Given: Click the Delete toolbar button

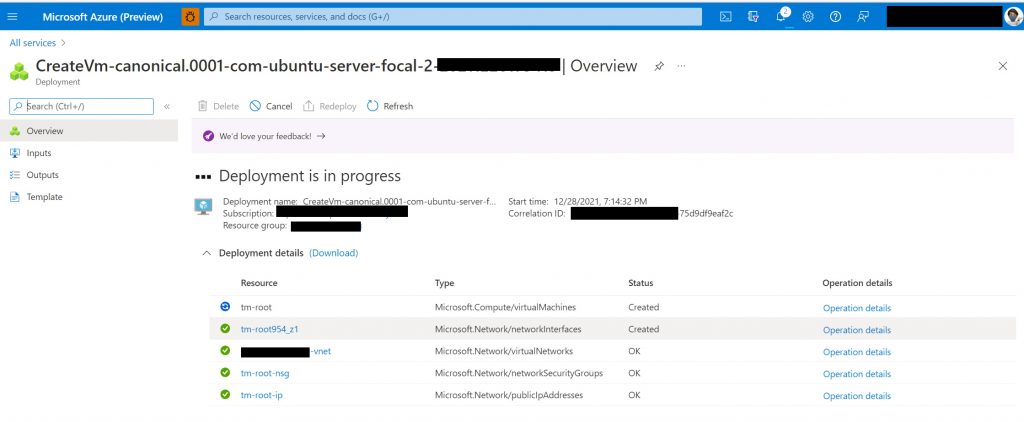Looking at the screenshot, I should coord(219,106).
